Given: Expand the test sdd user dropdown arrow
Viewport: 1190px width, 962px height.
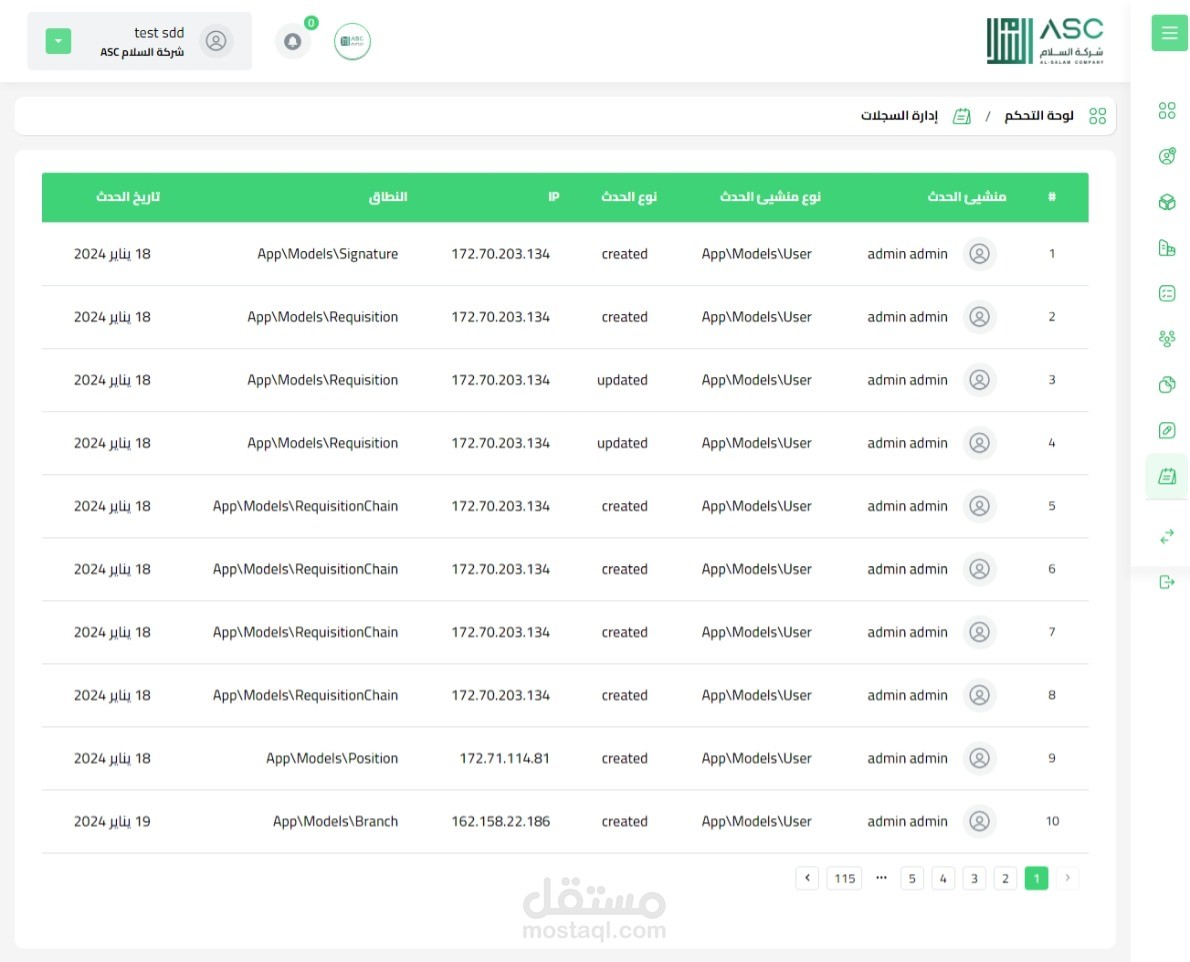Looking at the screenshot, I should pyautogui.click(x=58, y=42).
